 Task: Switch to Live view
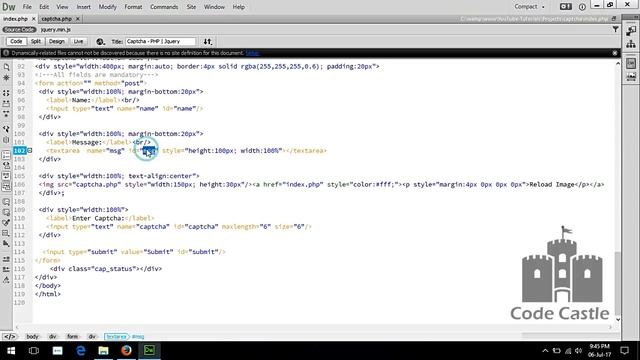[78, 42]
